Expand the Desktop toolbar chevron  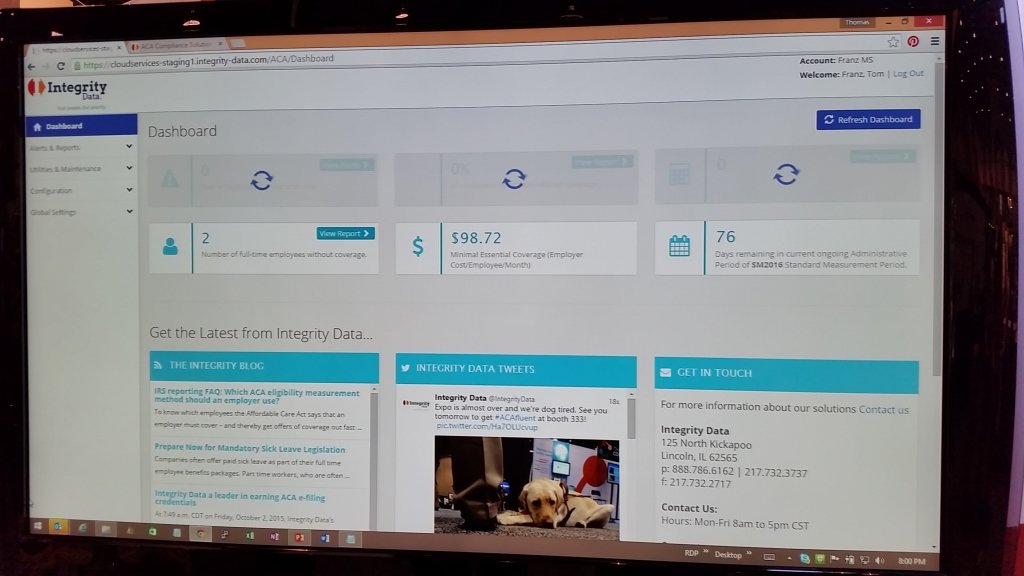(748, 553)
